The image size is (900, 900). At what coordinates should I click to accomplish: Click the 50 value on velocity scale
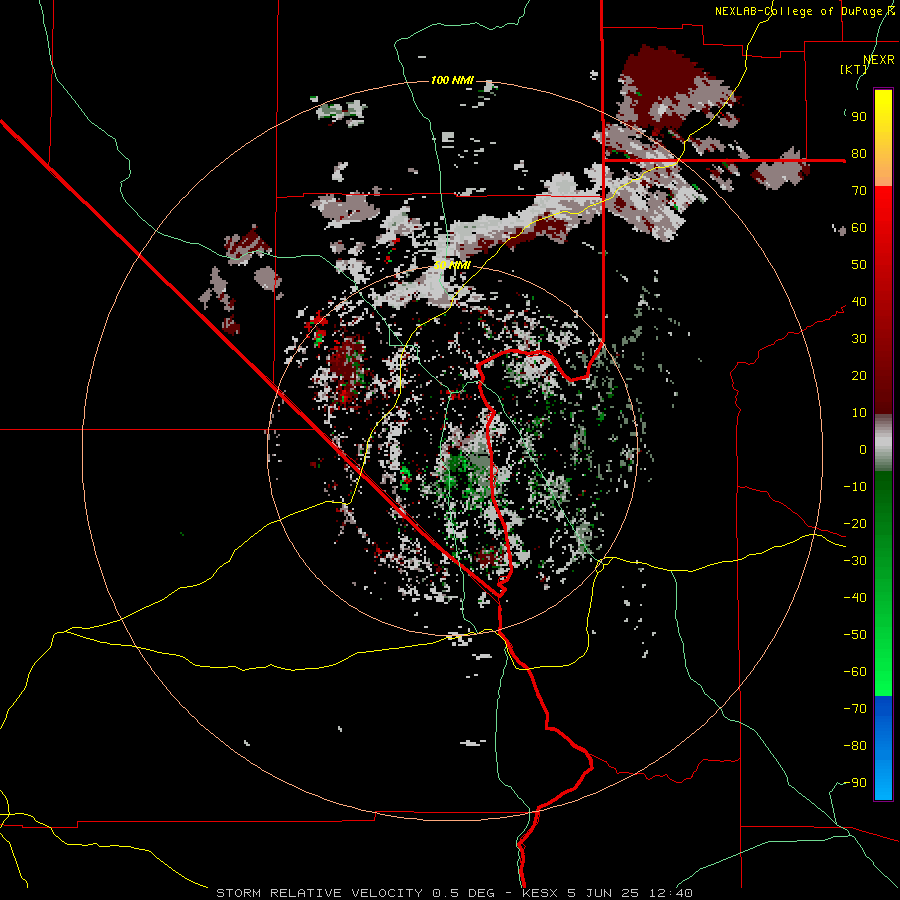click(x=859, y=265)
